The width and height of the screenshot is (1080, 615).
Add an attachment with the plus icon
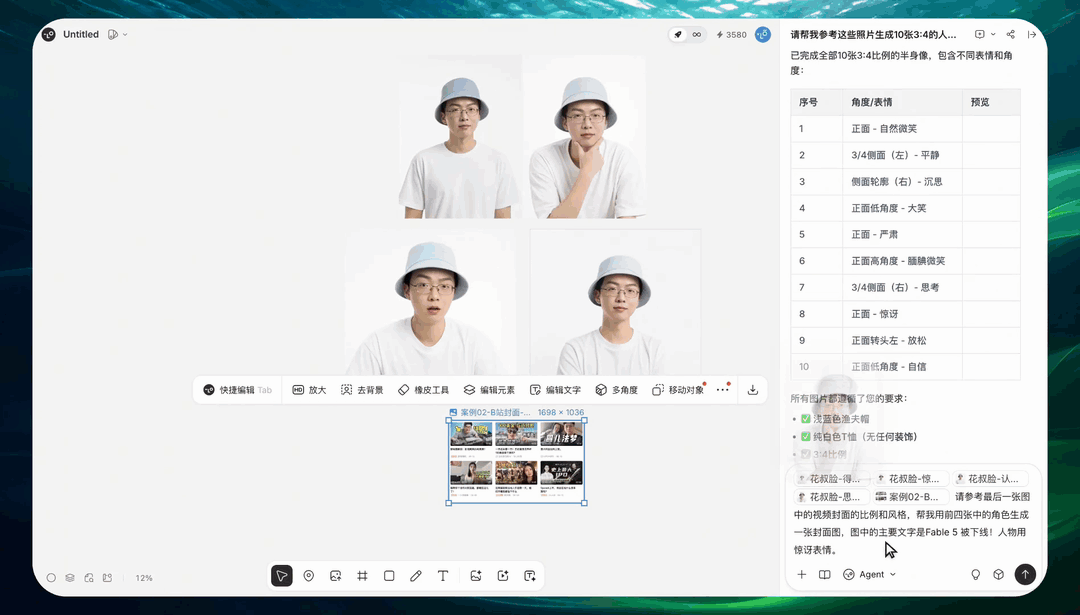[x=802, y=574]
